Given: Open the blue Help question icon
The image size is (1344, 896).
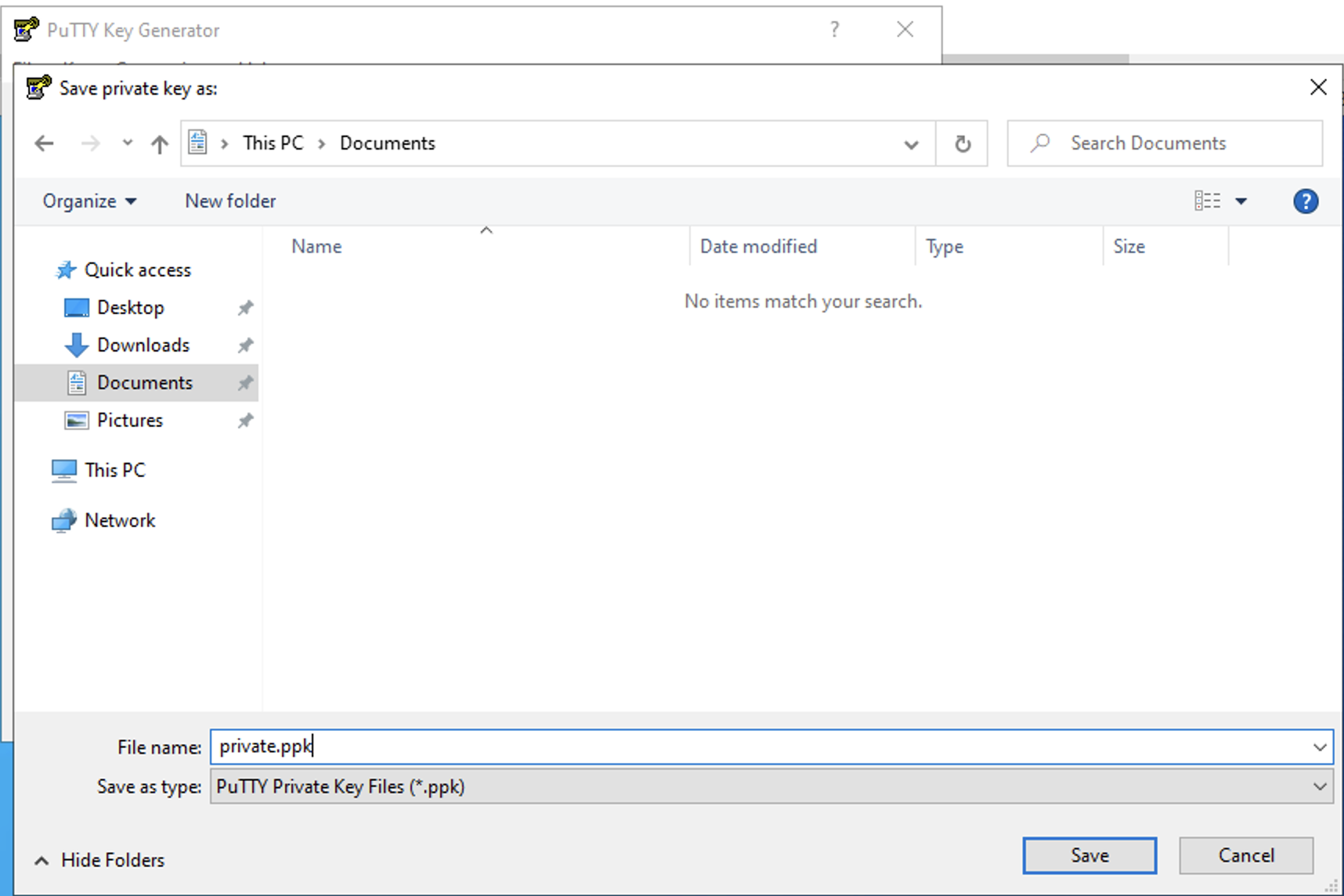Looking at the screenshot, I should pos(1306,201).
